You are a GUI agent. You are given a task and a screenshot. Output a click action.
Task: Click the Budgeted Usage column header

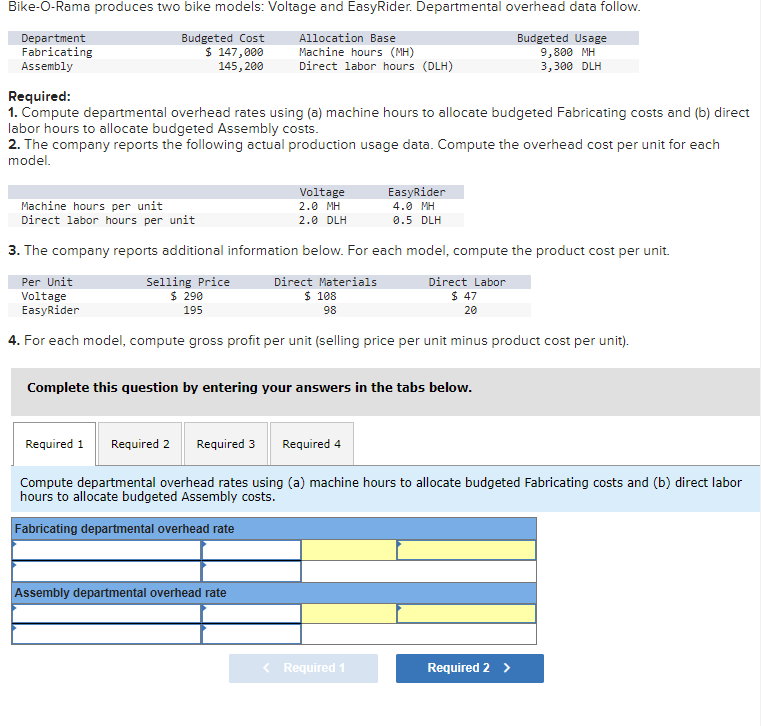click(x=562, y=38)
